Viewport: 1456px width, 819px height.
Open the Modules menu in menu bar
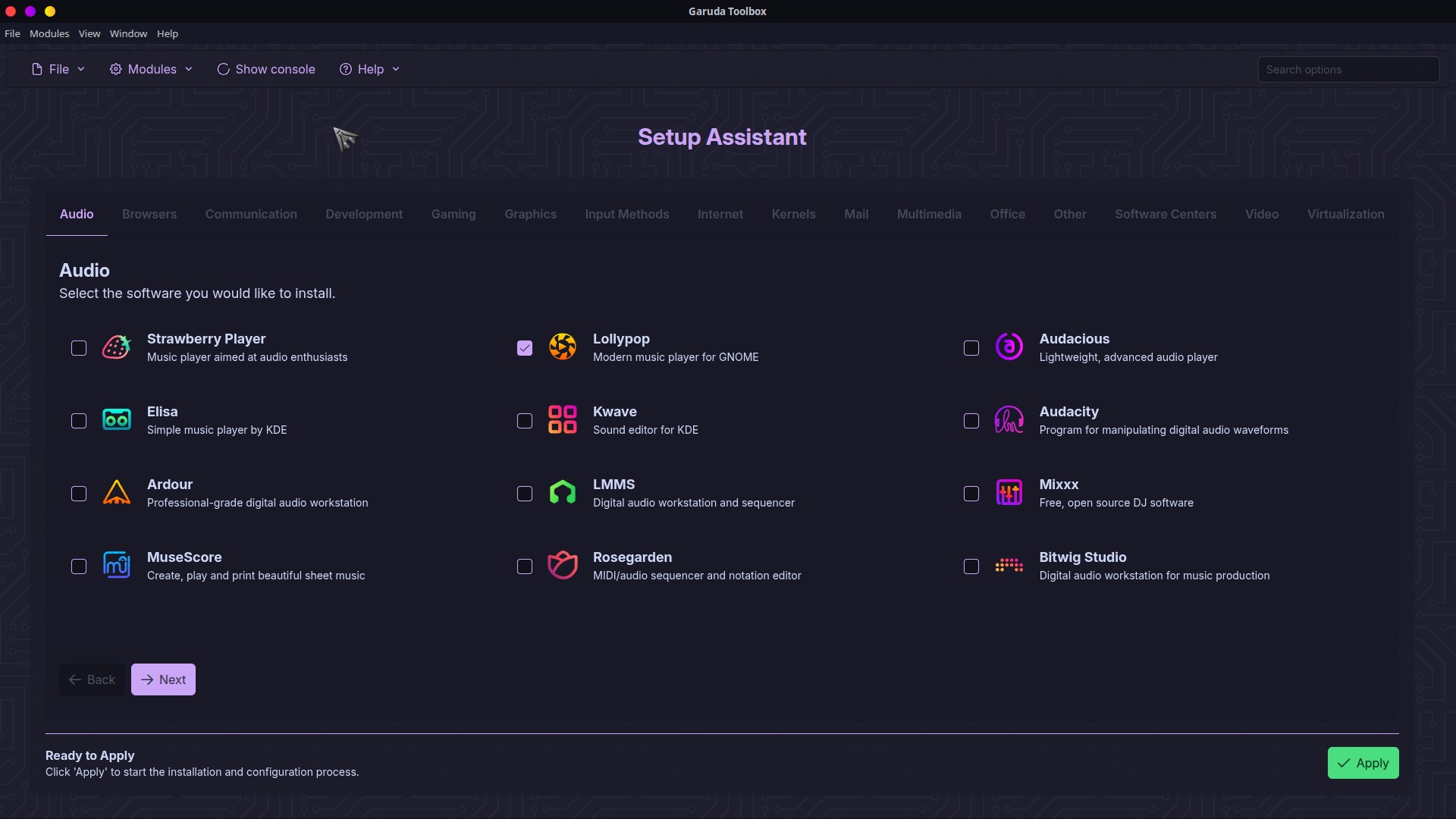click(x=49, y=34)
